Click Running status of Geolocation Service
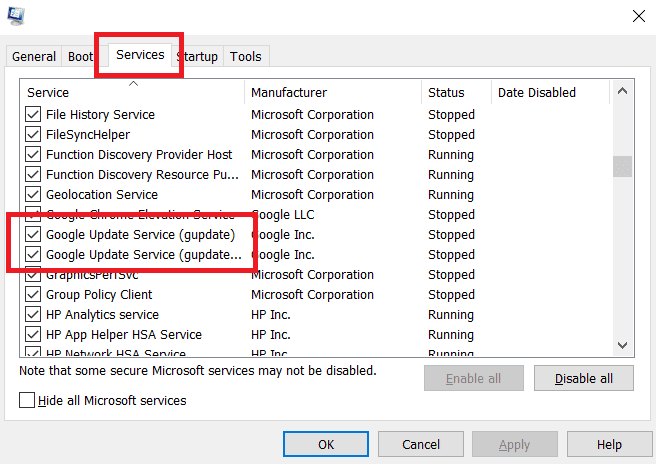The image size is (656, 464). tap(451, 195)
